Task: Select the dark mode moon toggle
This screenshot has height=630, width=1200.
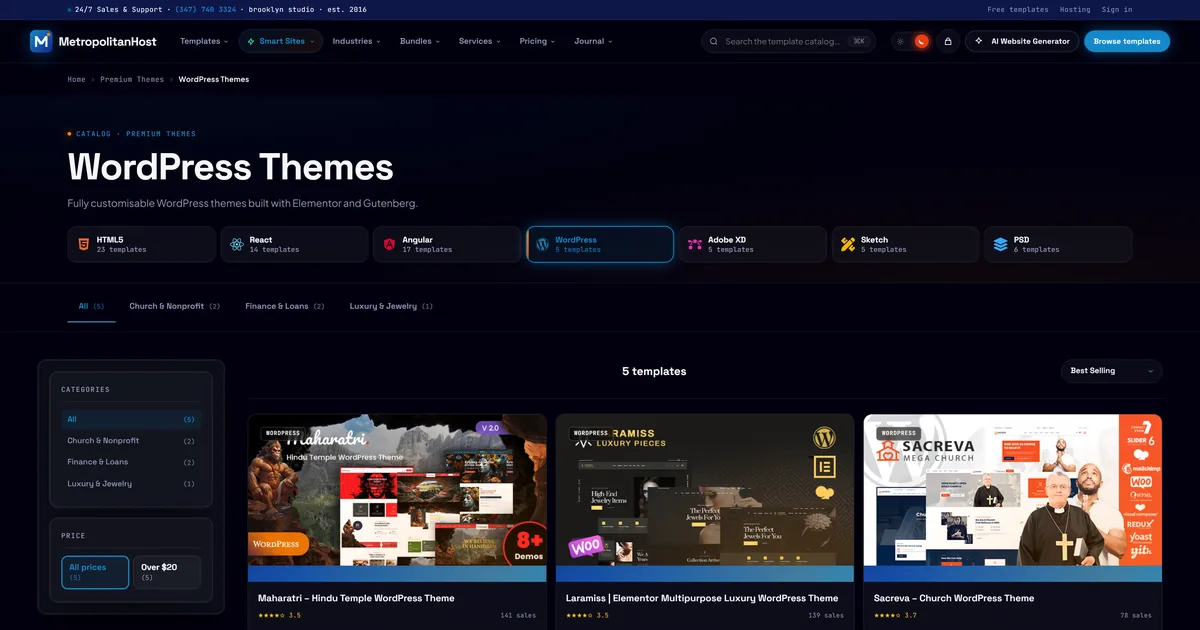Action: [922, 41]
